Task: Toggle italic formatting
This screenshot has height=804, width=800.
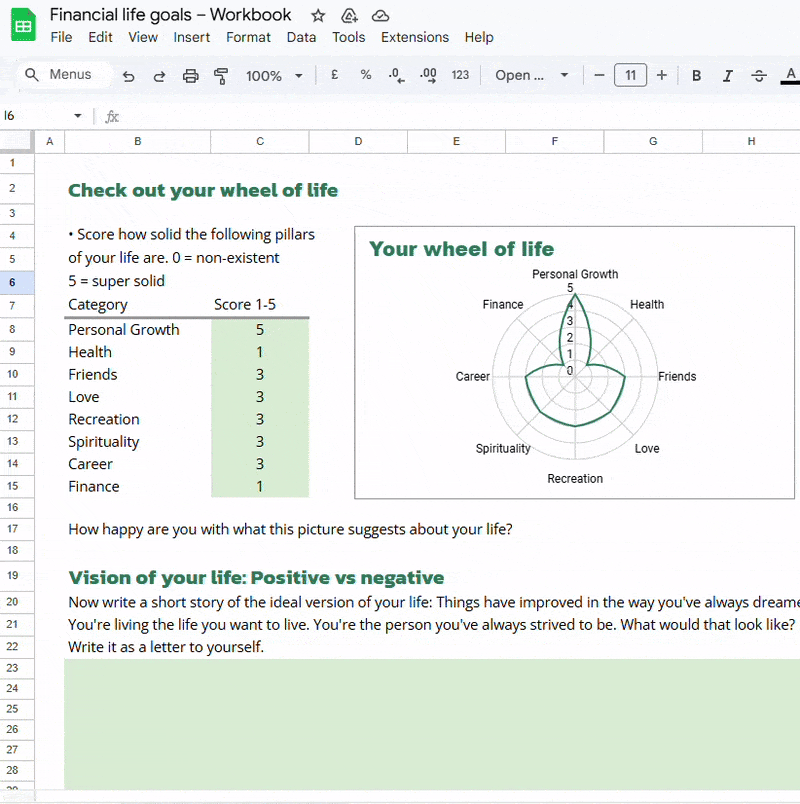Action: coord(727,76)
